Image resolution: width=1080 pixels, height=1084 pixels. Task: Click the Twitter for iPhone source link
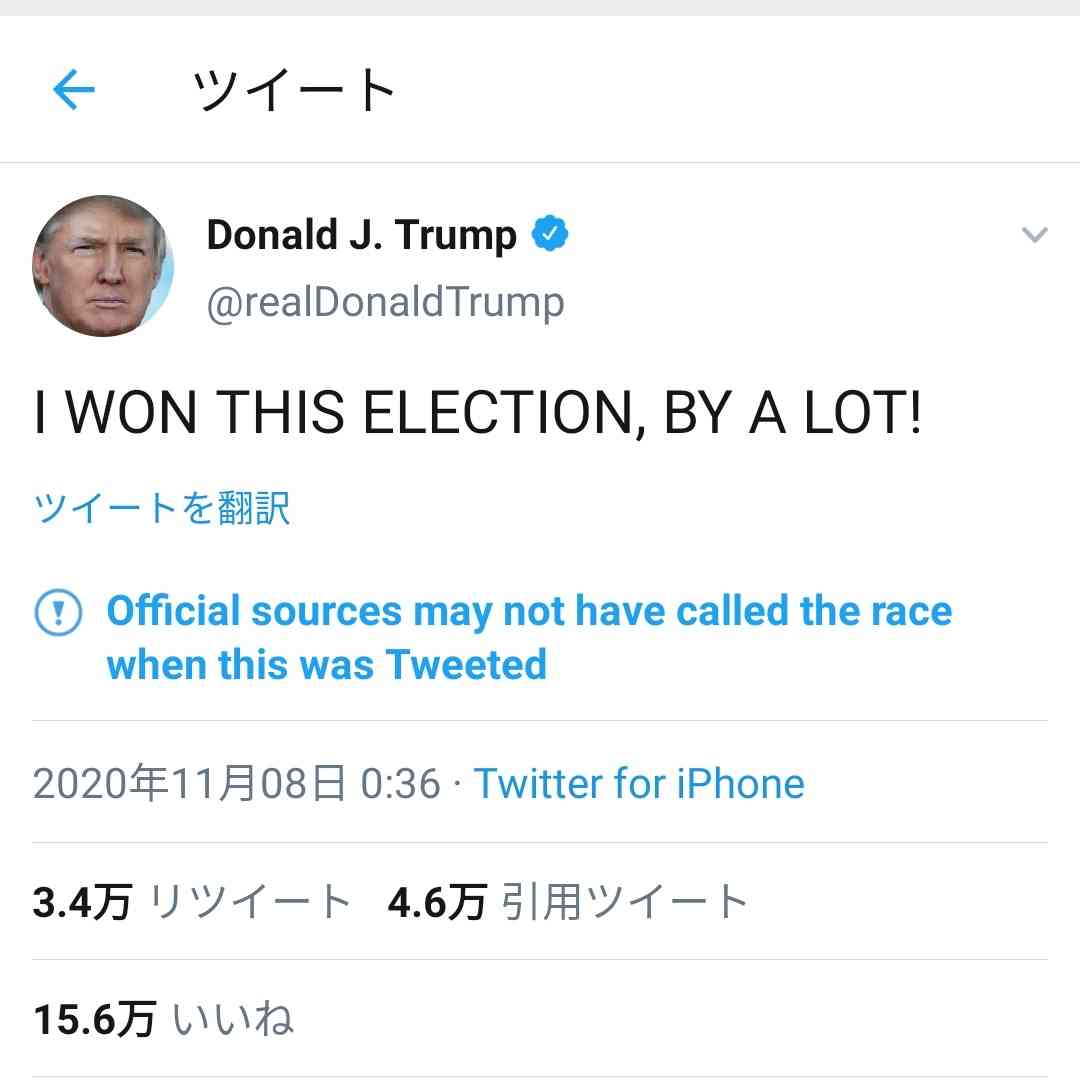tap(638, 783)
